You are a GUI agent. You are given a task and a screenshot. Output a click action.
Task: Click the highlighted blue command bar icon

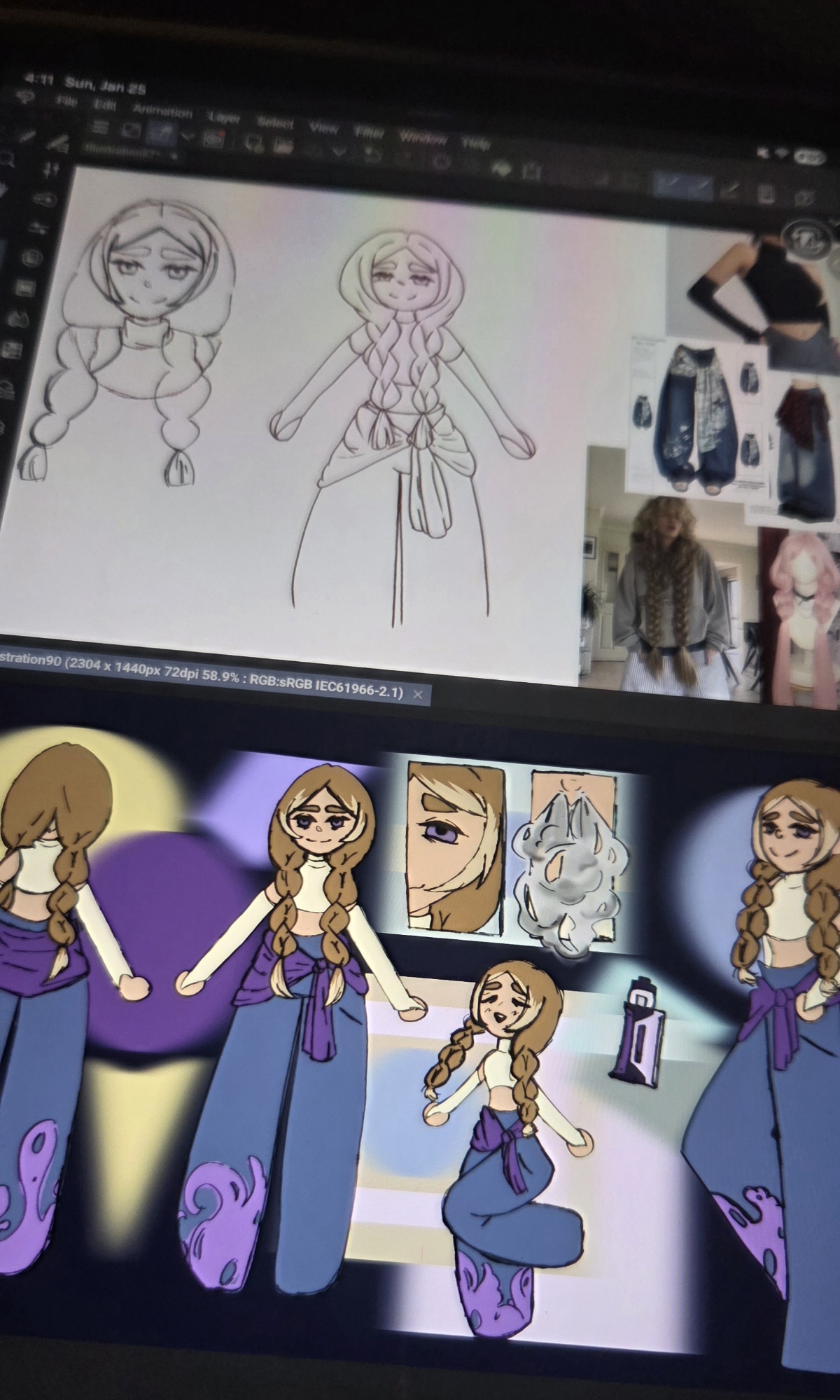160,132
